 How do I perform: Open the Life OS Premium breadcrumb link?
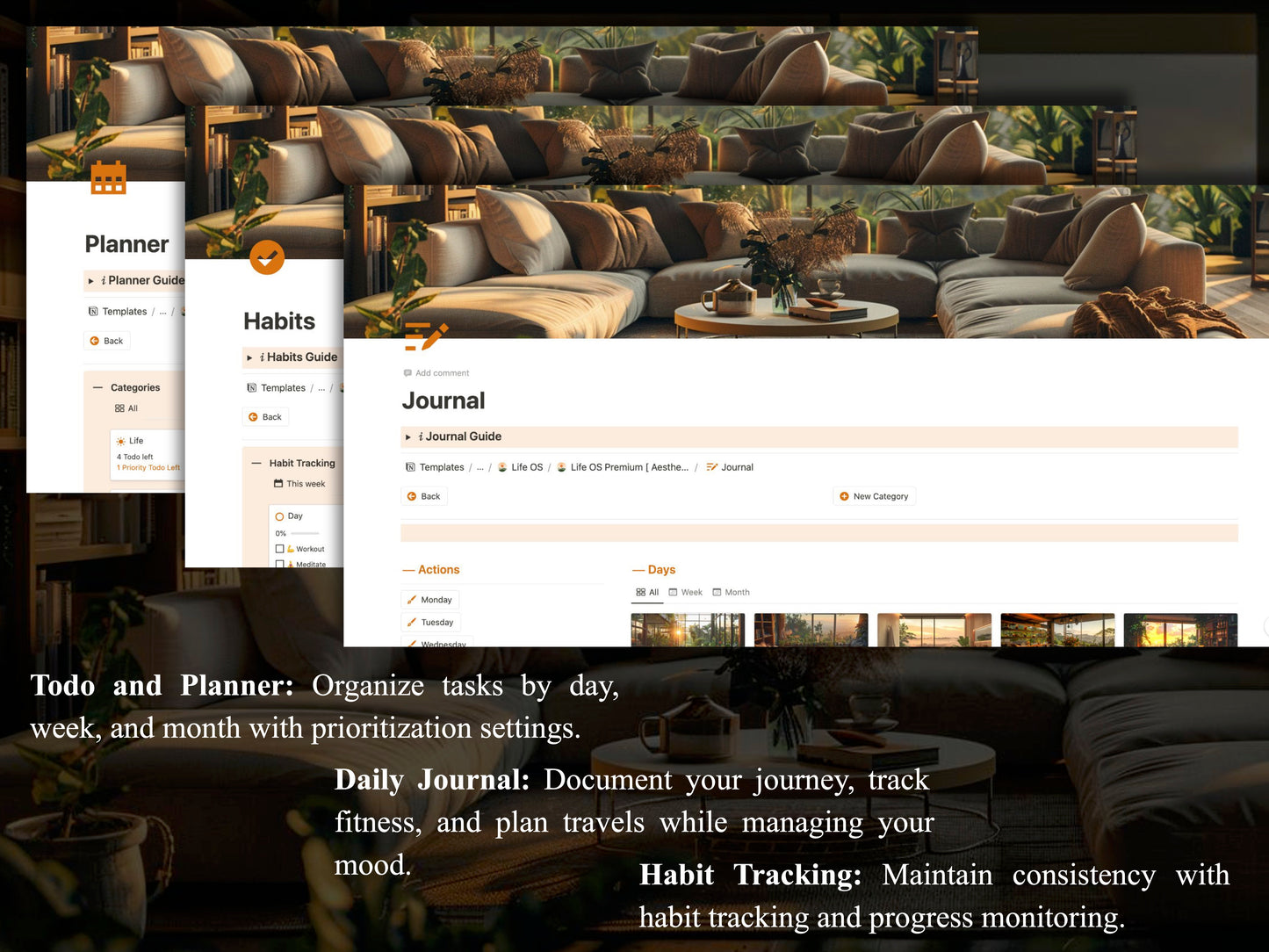[623, 467]
